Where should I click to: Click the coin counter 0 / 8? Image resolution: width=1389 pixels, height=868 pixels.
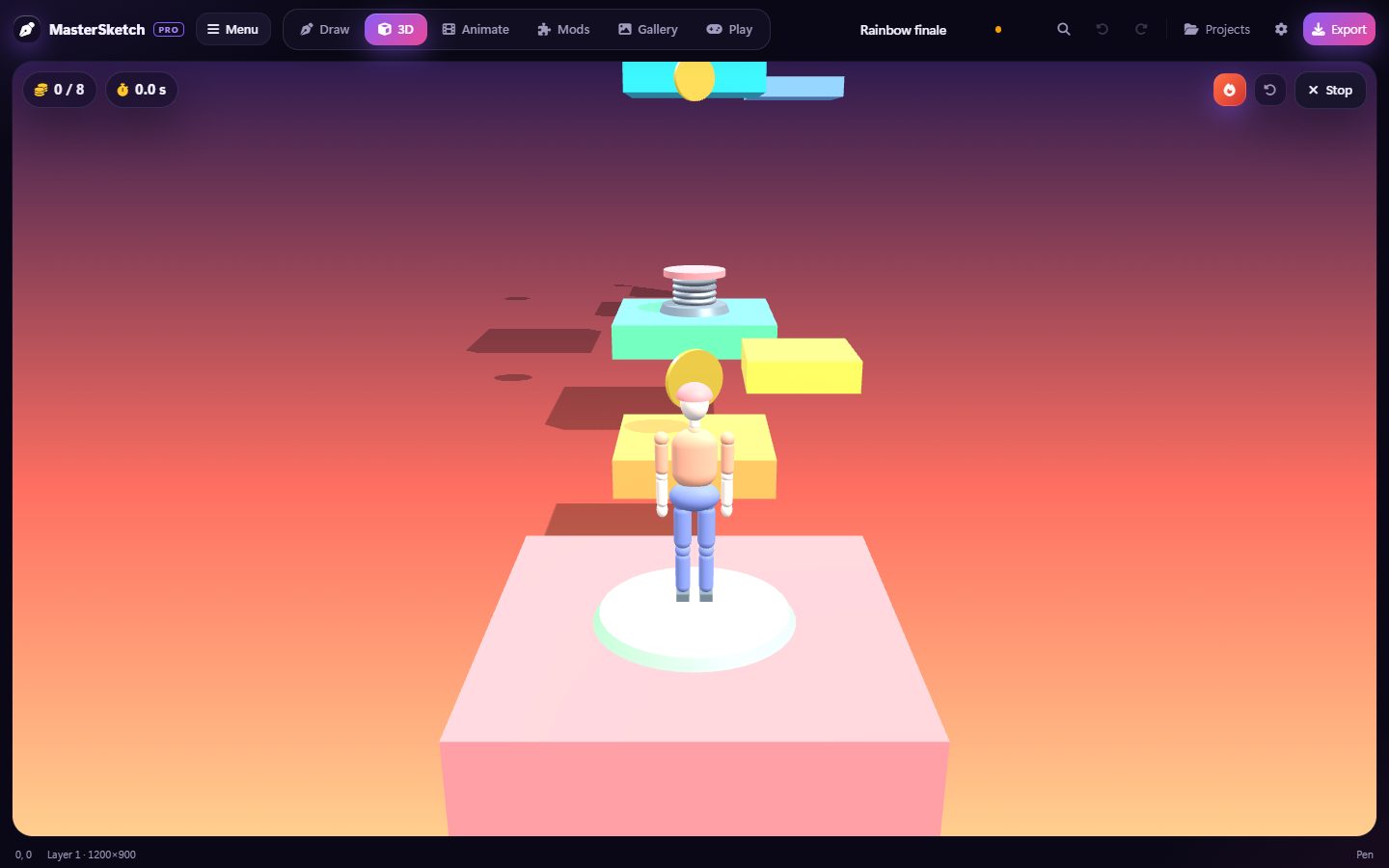[60, 90]
